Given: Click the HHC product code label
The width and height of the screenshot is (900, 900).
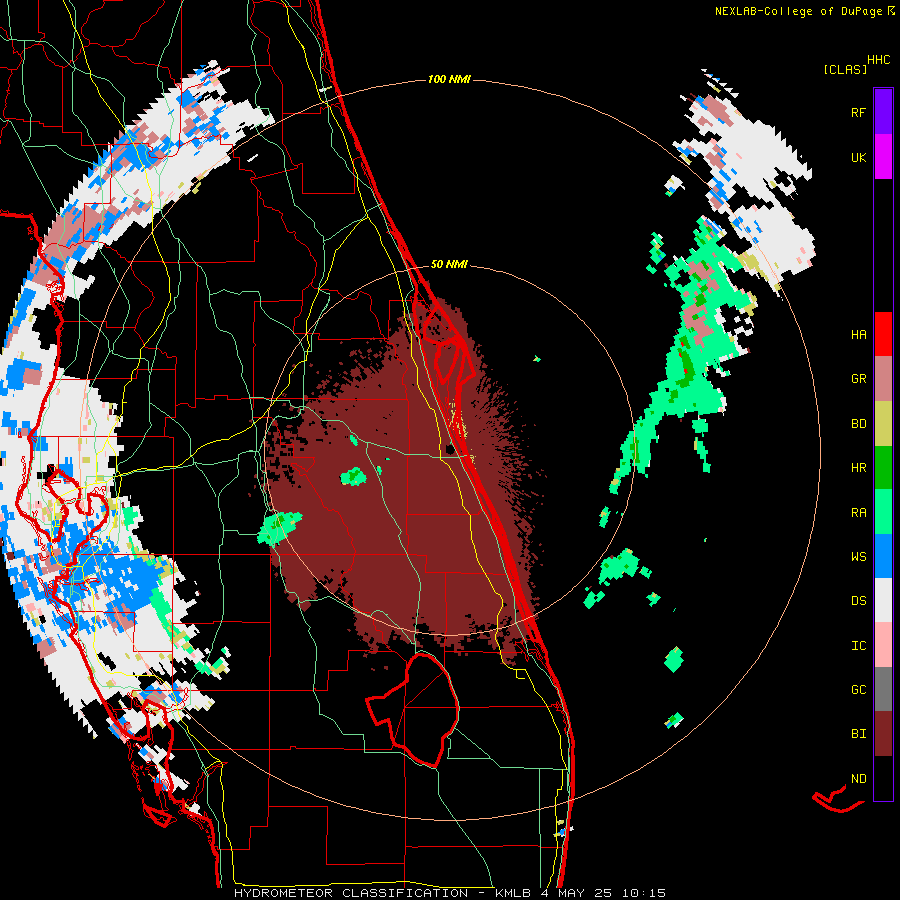Looking at the screenshot, I should click(878, 60).
